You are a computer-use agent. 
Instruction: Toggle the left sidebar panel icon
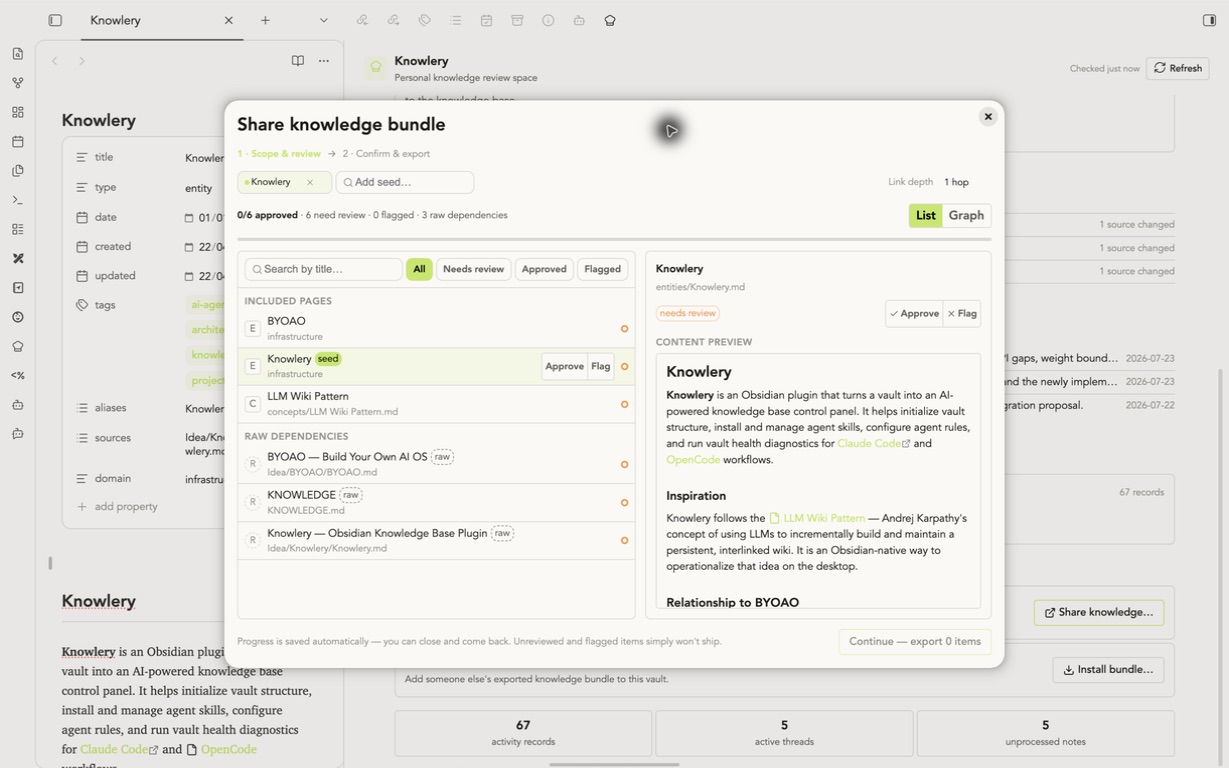(x=55, y=20)
